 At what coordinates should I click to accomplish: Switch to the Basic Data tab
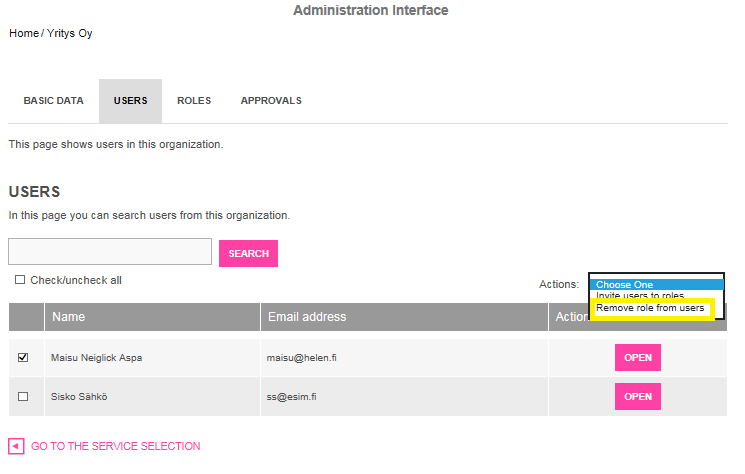pyautogui.click(x=53, y=101)
